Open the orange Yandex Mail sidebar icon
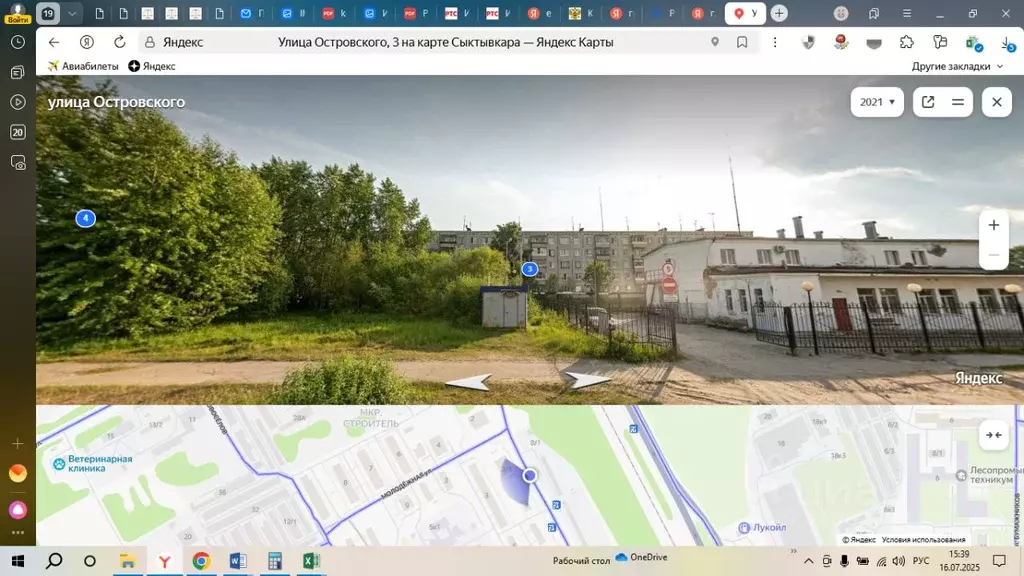This screenshot has height=576, width=1024. [x=18, y=473]
